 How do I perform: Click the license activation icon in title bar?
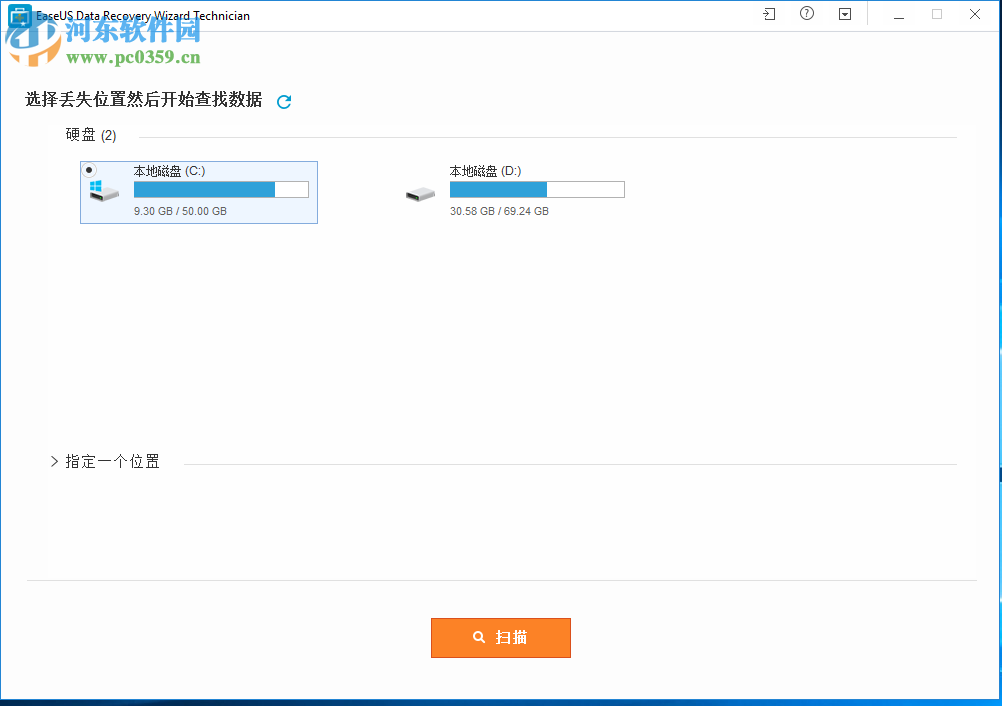768,14
